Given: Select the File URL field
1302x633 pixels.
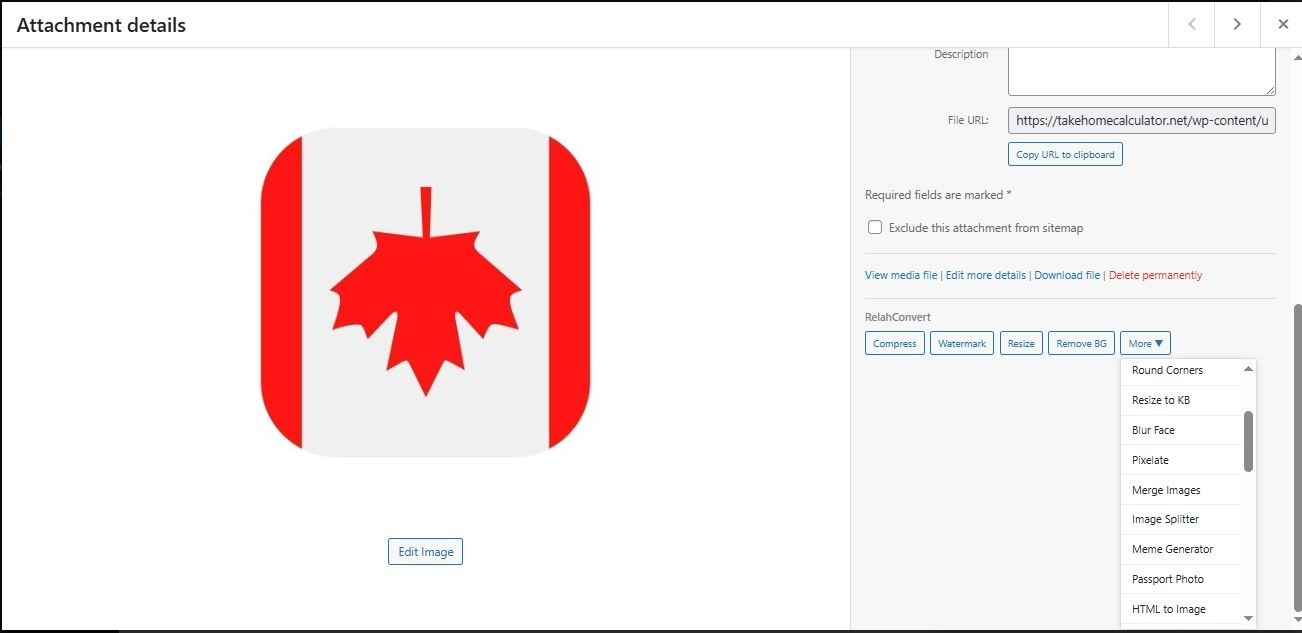Looking at the screenshot, I should (1141, 120).
